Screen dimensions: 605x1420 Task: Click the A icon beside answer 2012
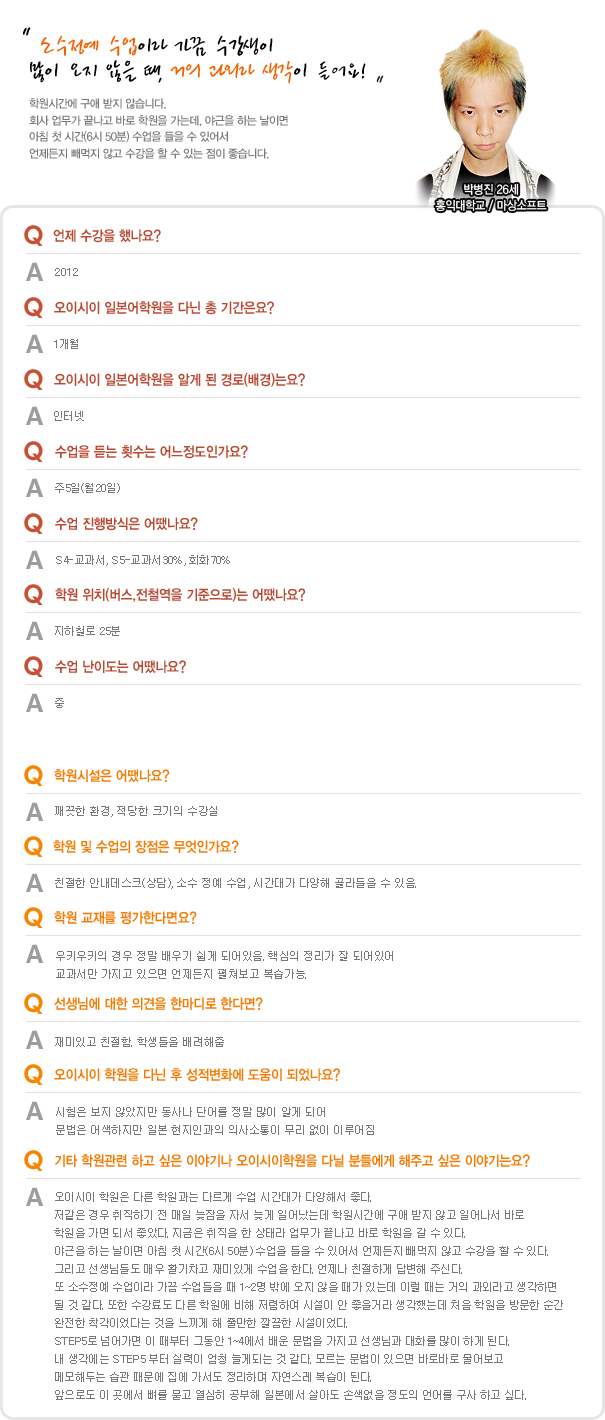click(34, 271)
